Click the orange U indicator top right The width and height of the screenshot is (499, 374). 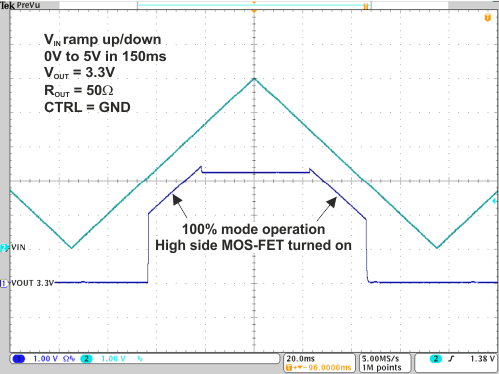[488, 18]
